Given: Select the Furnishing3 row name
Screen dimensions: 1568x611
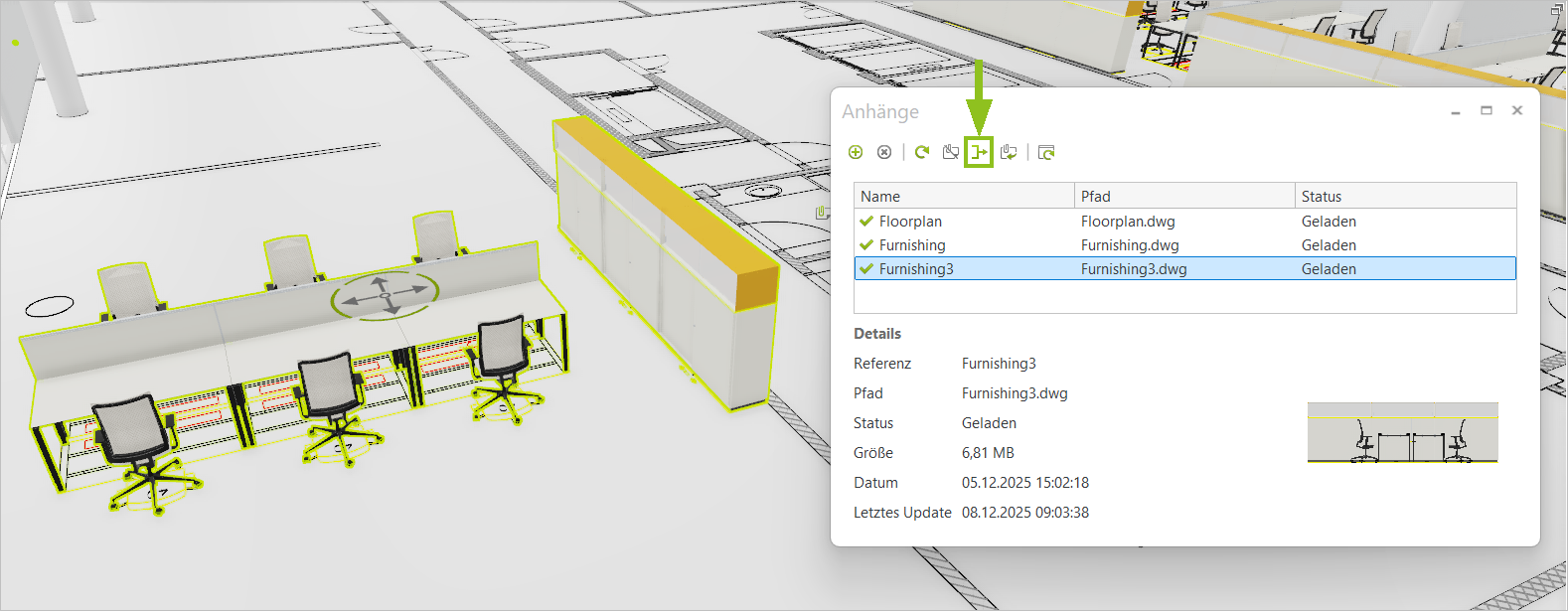Looking at the screenshot, I should point(916,269).
